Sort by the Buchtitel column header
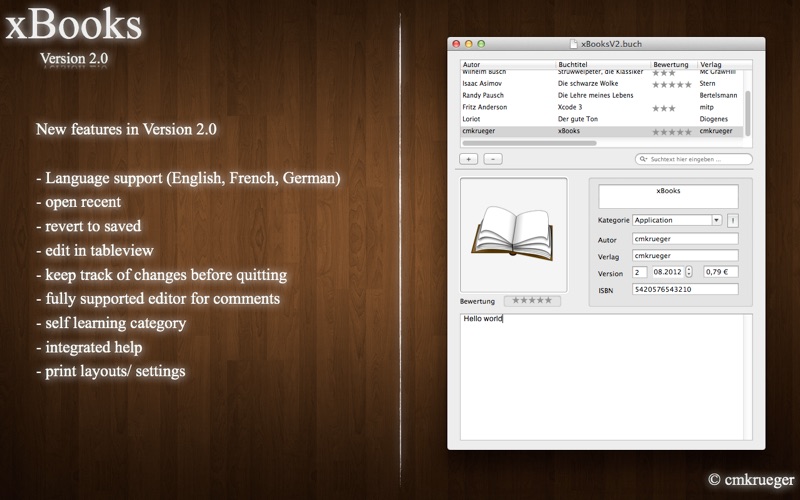The image size is (800, 500). tap(603, 65)
